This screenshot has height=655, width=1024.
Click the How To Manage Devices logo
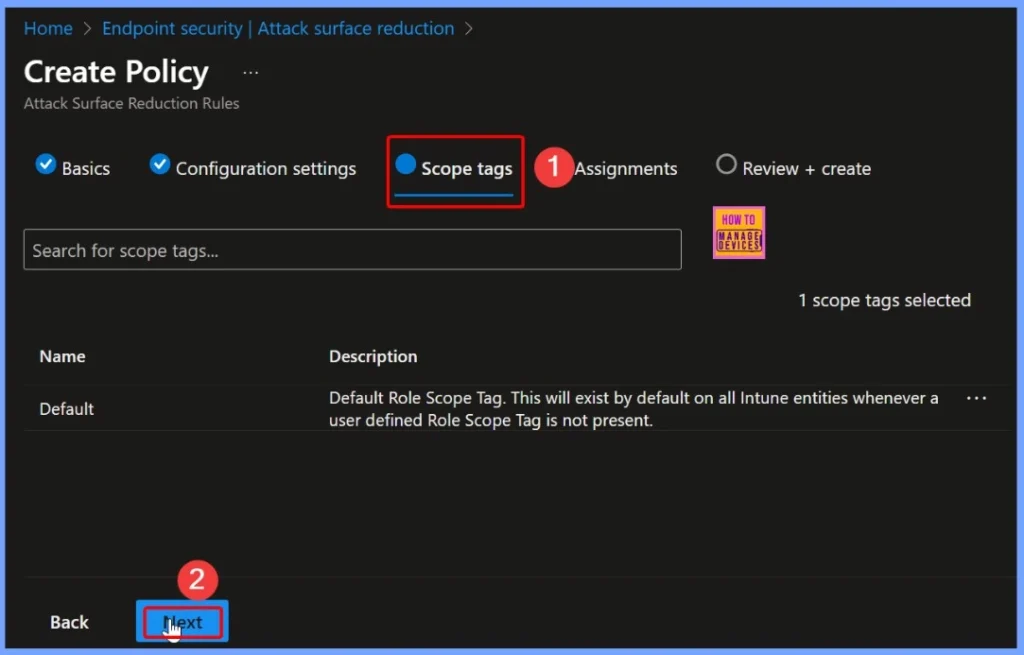(739, 233)
